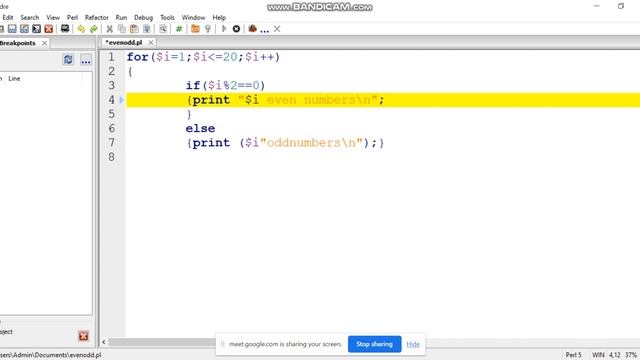This screenshot has width=640, height=360.
Task: Open the Search menu
Action: pos(30,18)
